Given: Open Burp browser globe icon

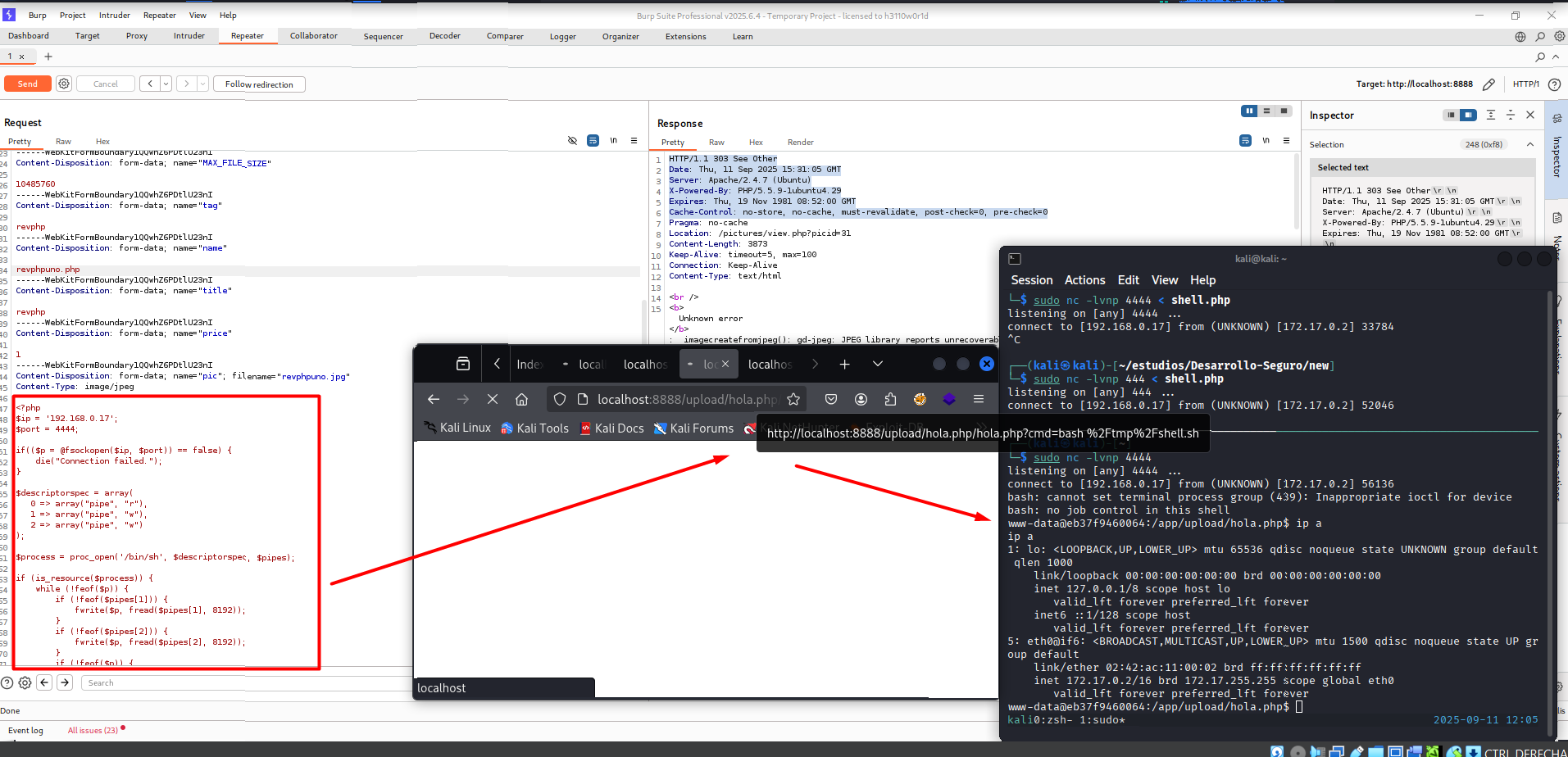Looking at the screenshot, I should (x=1520, y=36).
